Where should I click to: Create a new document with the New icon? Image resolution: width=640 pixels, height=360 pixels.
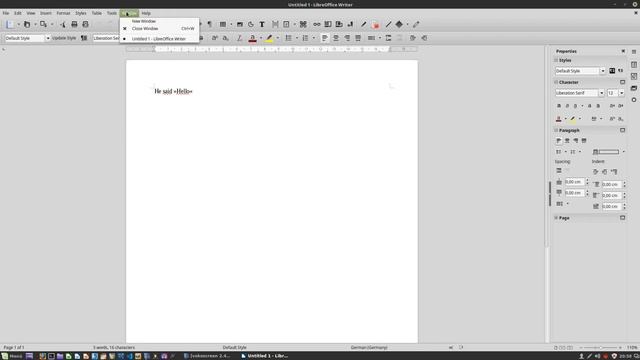pos(10,24)
